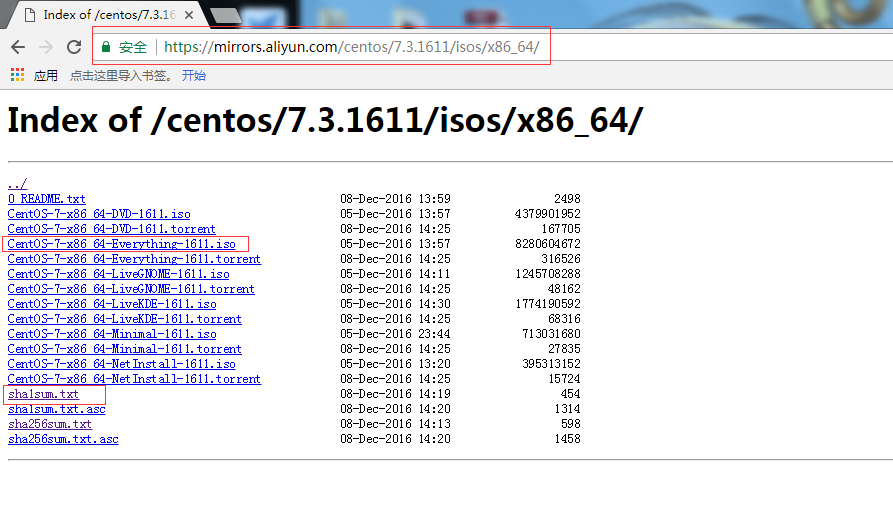The height and width of the screenshot is (532, 893).
Task: Click the file size 1458
Action: 567,439
